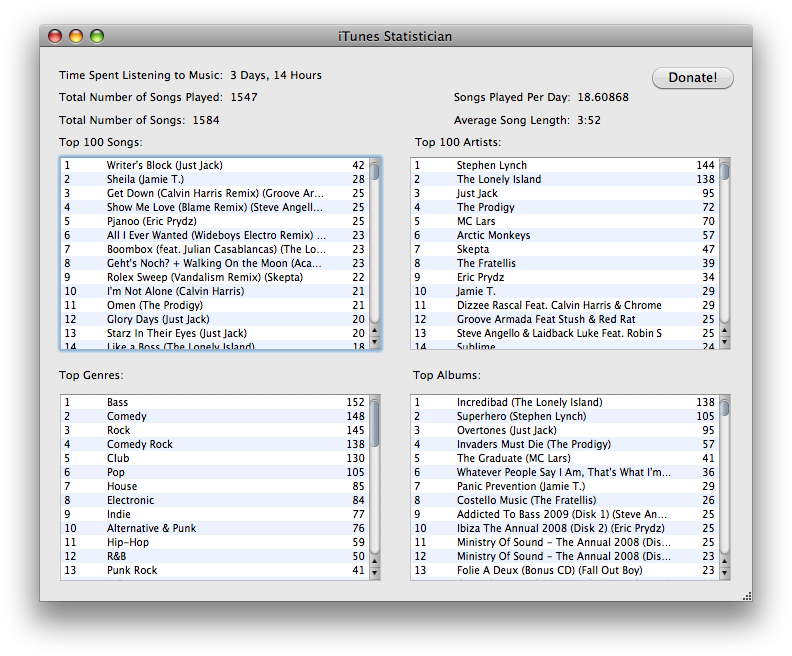Select artist Arctic Monkeys
The image size is (792, 656).
565,235
